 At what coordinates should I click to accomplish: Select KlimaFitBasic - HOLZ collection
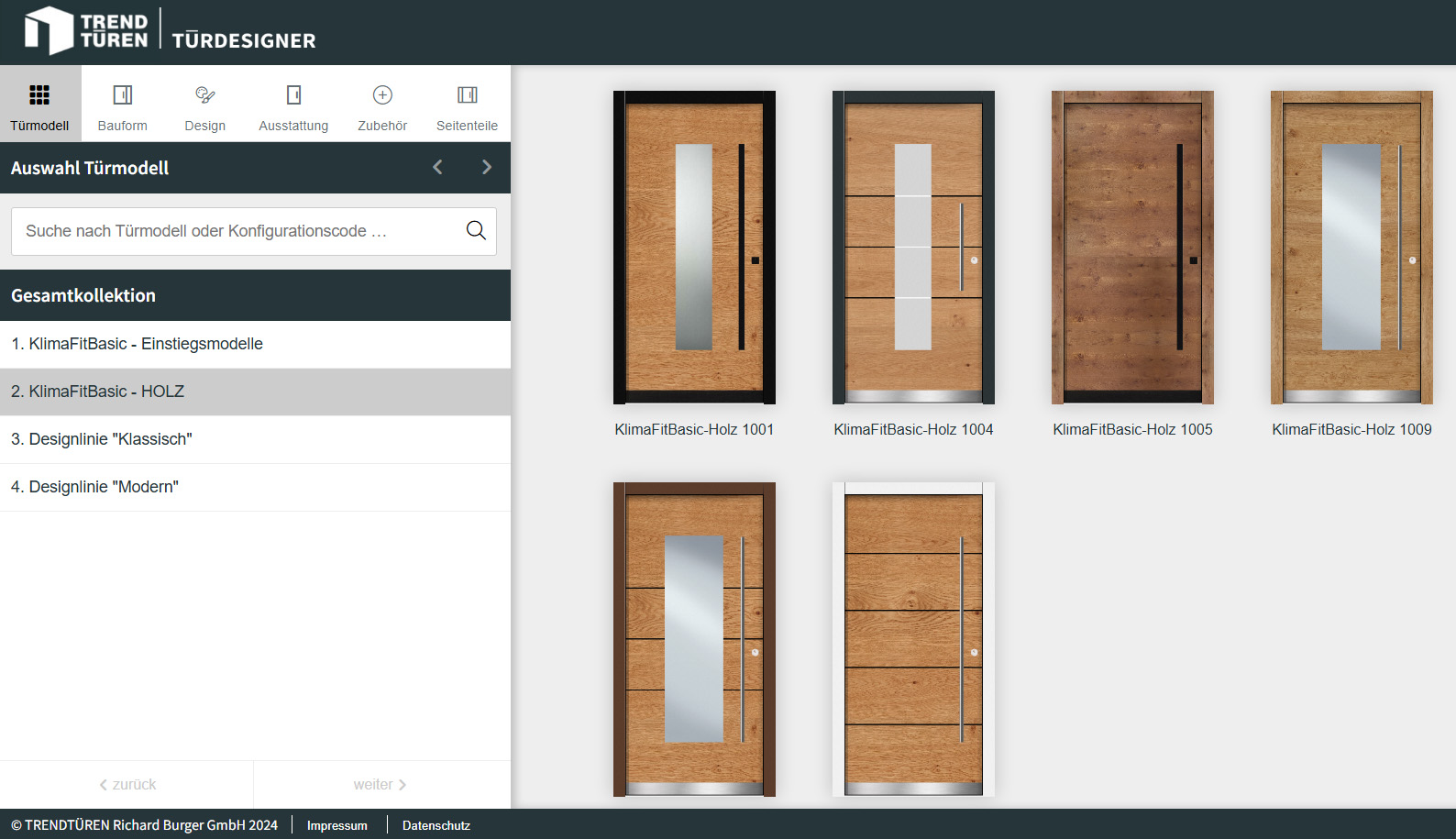point(97,392)
